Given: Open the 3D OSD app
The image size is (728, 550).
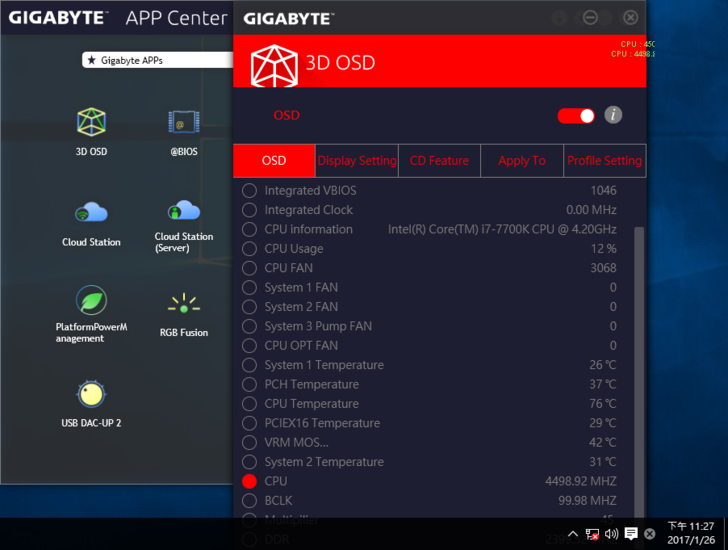Looking at the screenshot, I should click(x=91, y=123).
